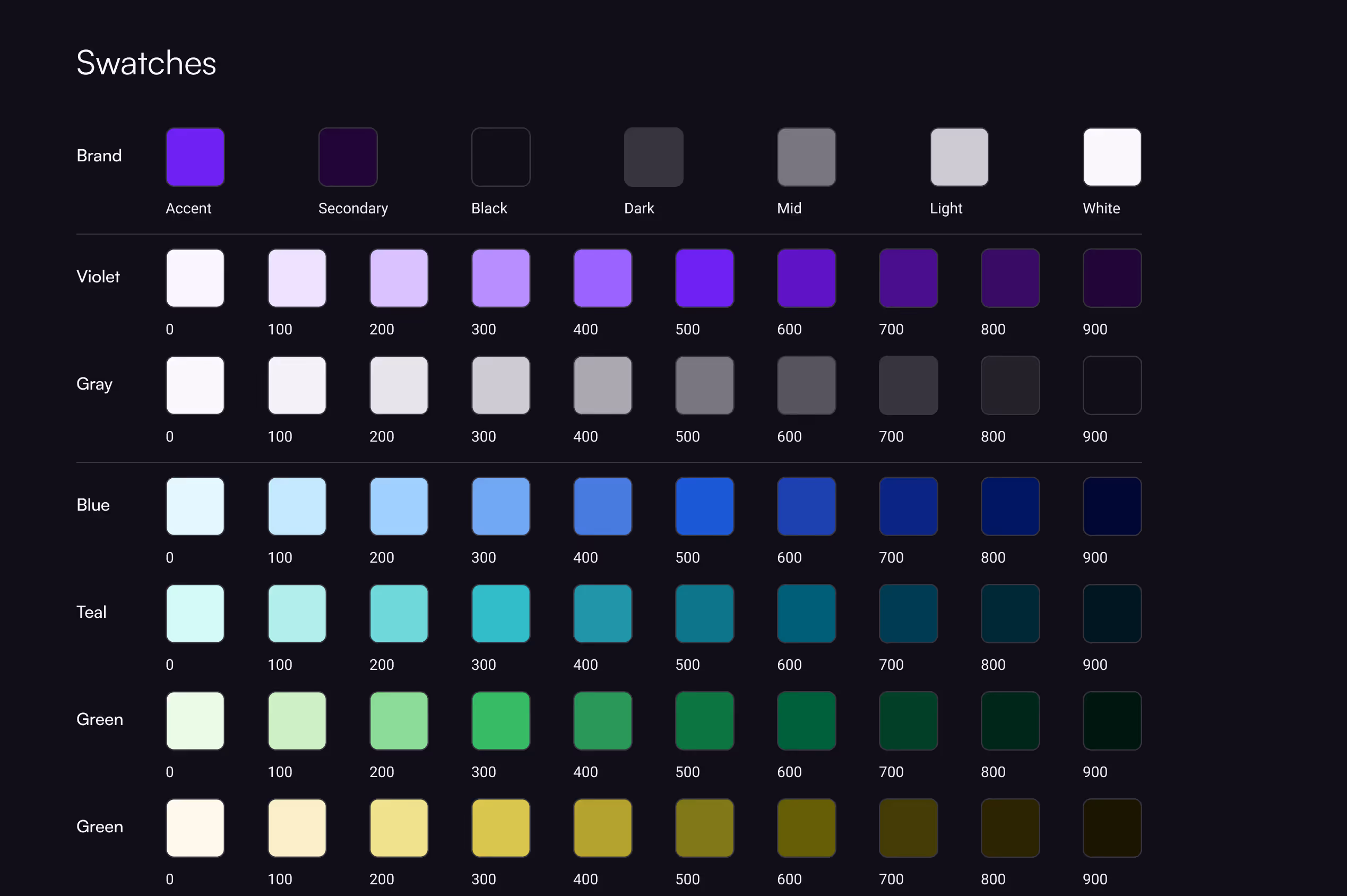Select the Brand White swatch

pos(1112,157)
